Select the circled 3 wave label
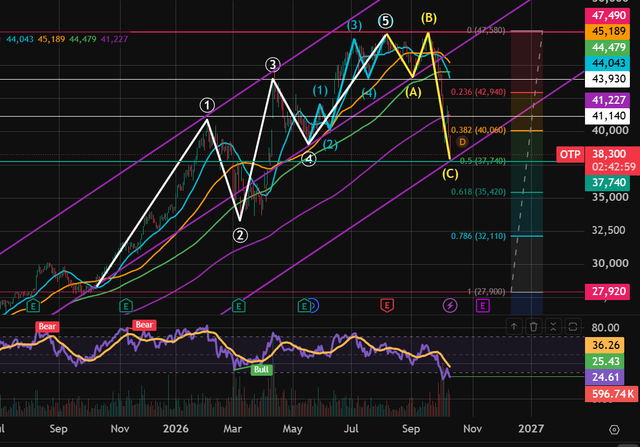640x447 pixels. (x=272, y=64)
